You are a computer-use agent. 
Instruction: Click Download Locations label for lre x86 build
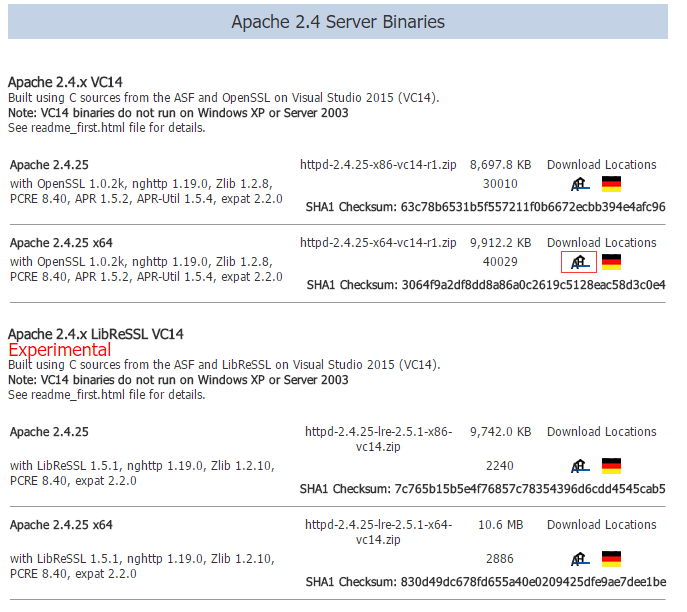602,432
